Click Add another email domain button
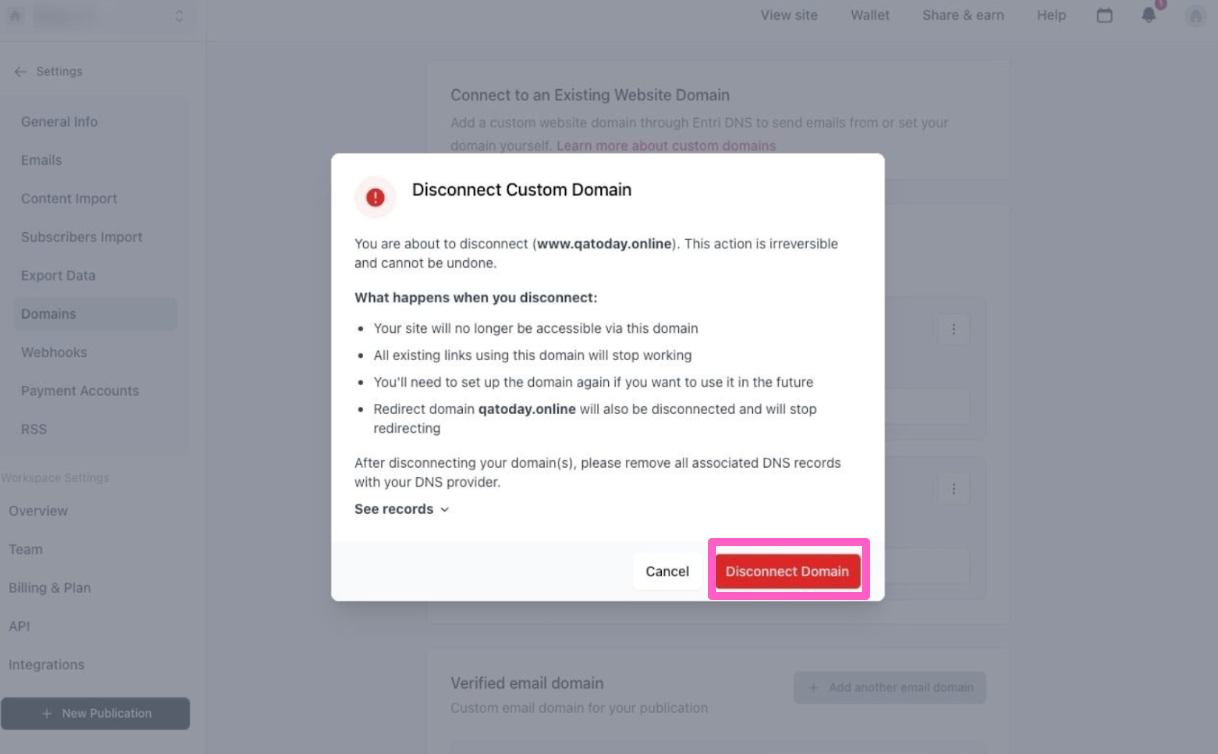The image size is (1218, 754). [890, 687]
